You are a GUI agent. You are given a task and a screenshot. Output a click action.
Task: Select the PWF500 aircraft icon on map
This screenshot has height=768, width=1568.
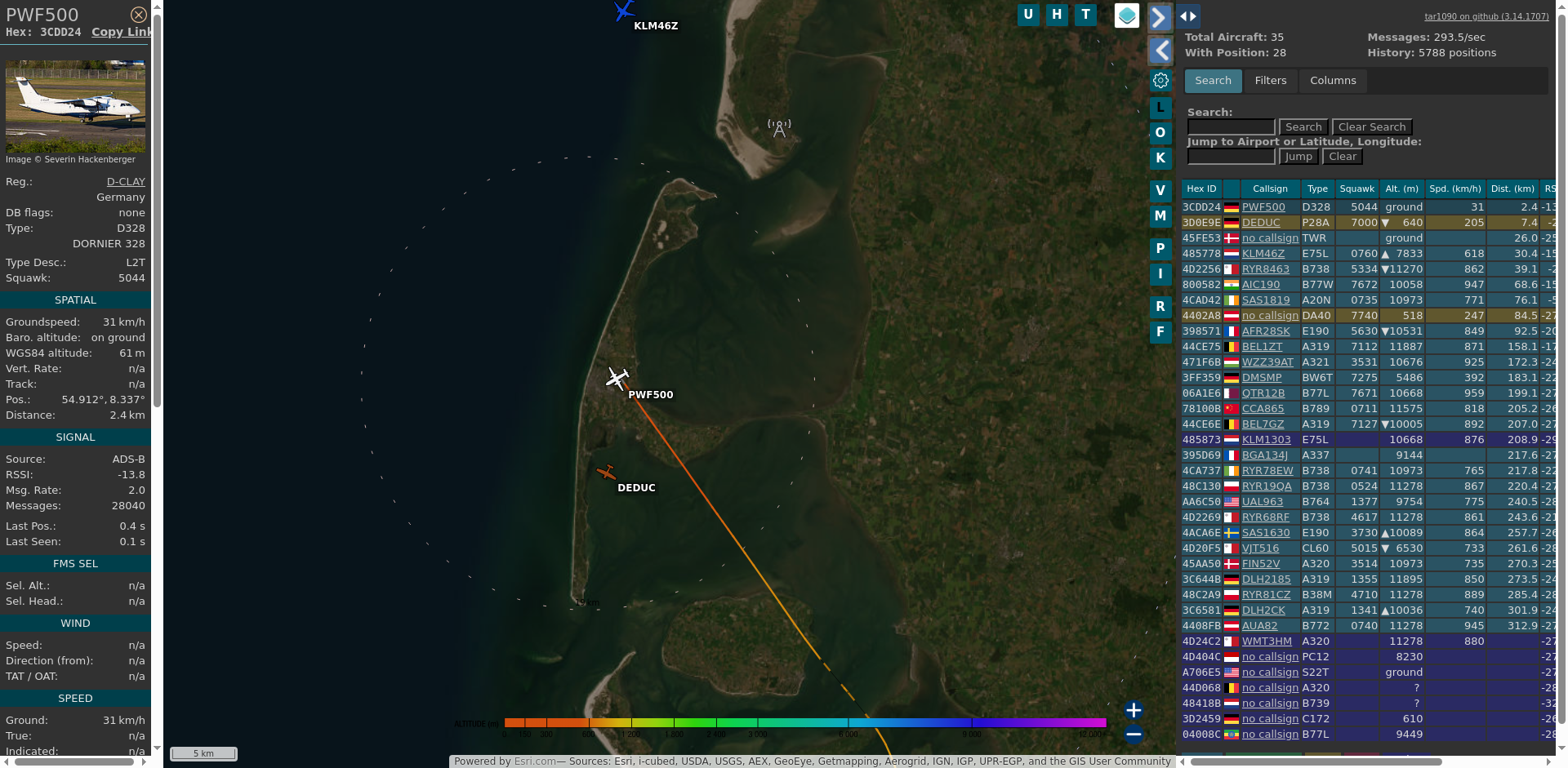tap(617, 378)
